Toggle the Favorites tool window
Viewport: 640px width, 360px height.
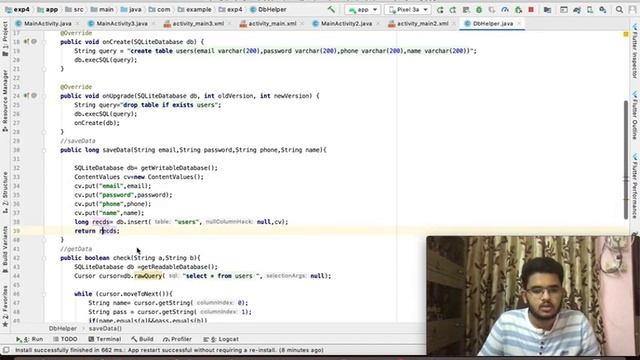5,306
